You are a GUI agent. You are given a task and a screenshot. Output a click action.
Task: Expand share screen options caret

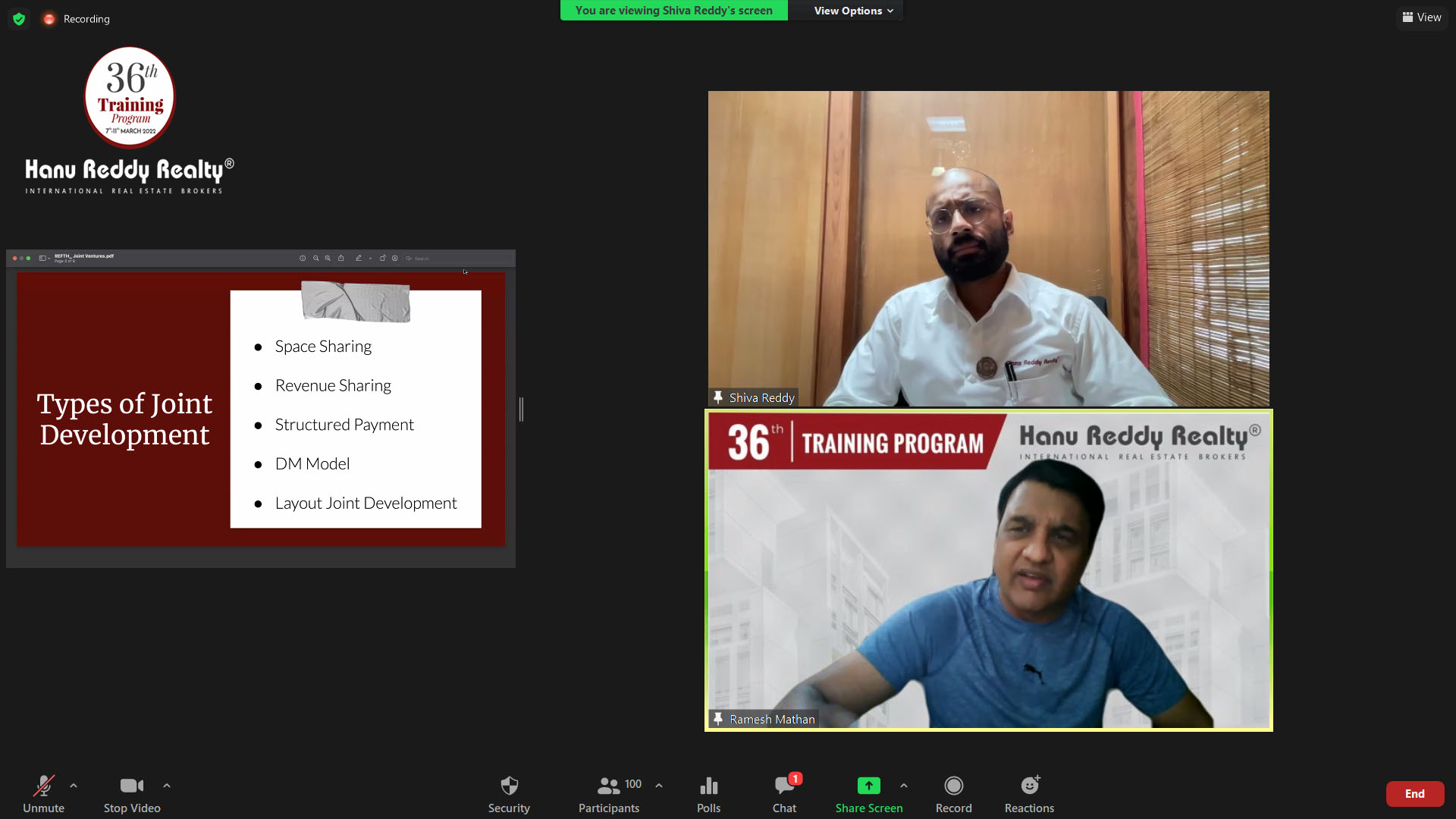click(904, 786)
